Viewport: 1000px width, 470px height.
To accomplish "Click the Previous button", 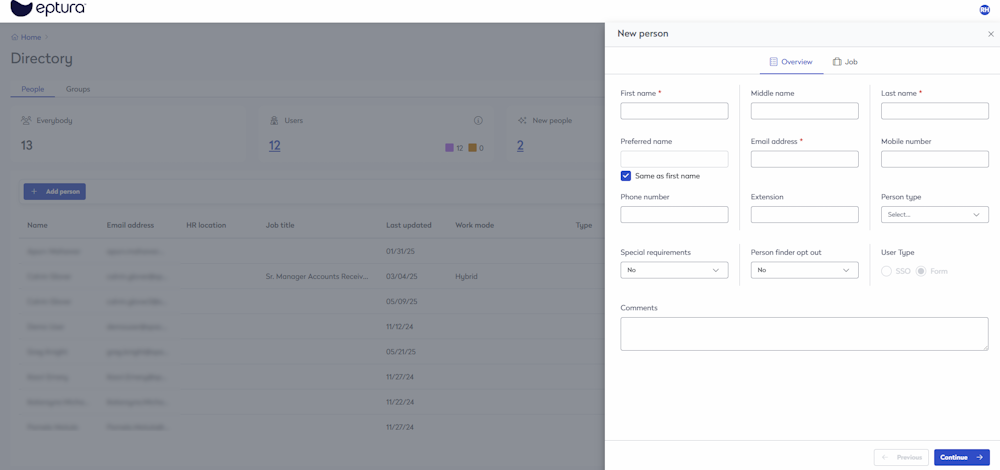I will [x=901, y=457].
